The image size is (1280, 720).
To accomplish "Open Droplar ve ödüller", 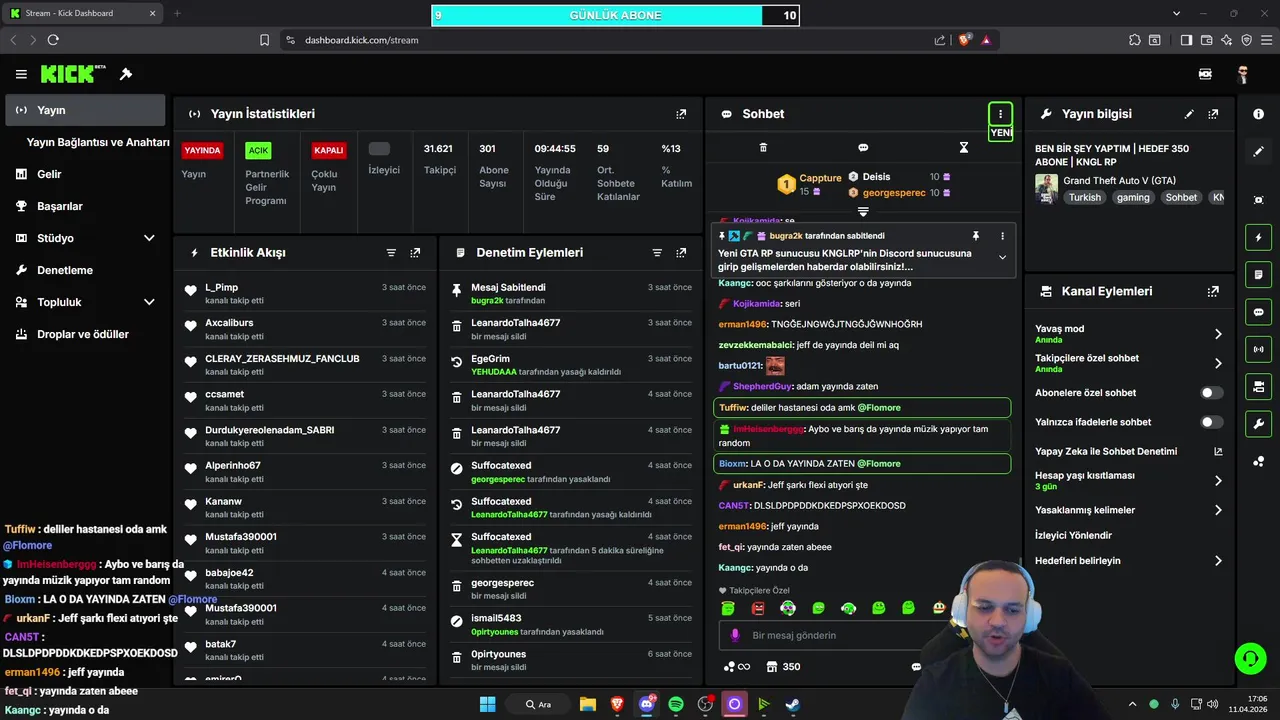I will click(85, 334).
